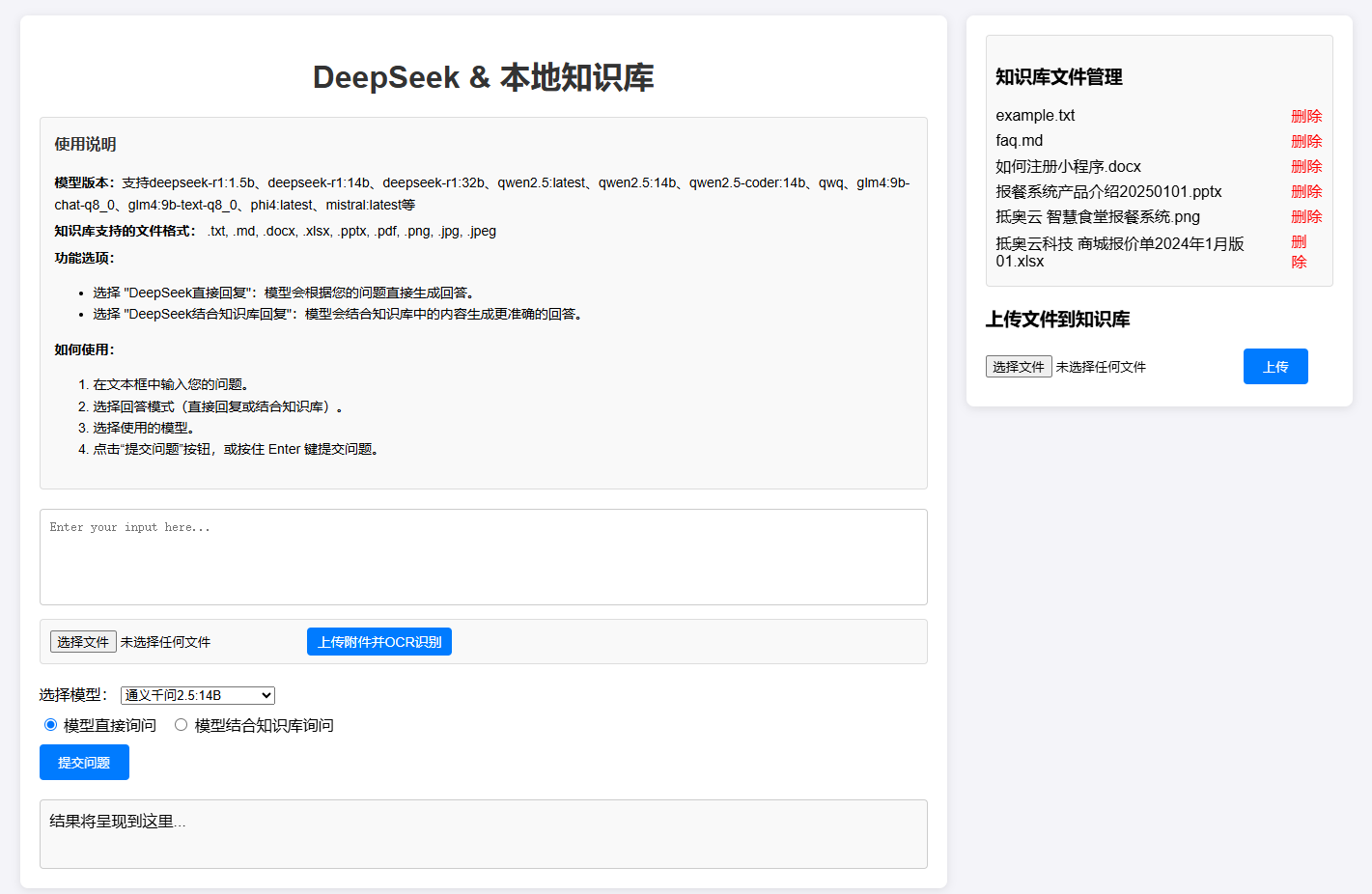Click 未选择任何文件 text in knowledge base upload
Image resolution: width=1372 pixels, height=894 pixels.
(x=1101, y=367)
